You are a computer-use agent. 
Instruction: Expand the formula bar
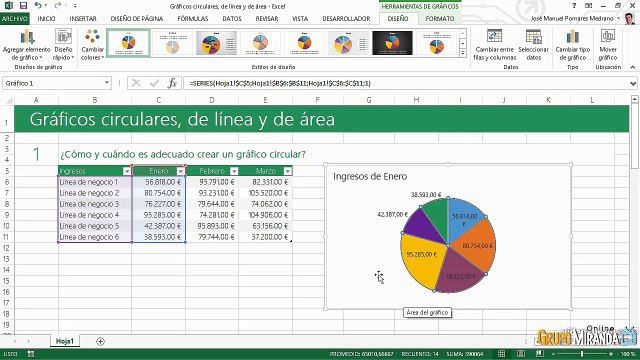[633, 83]
